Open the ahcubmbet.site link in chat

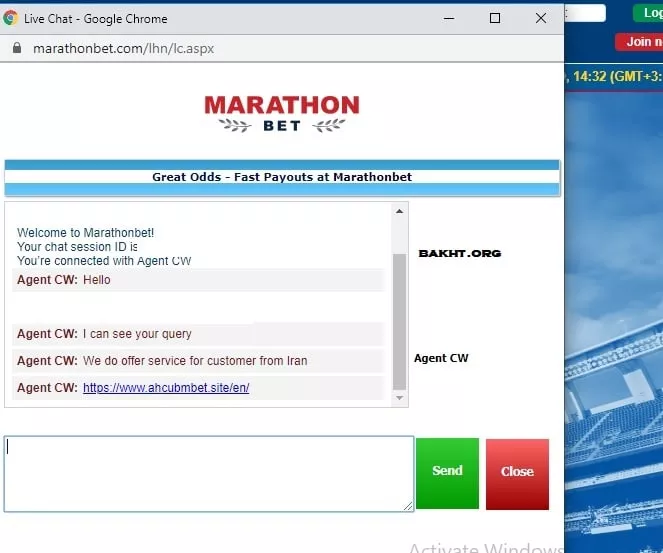coord(165,388)
